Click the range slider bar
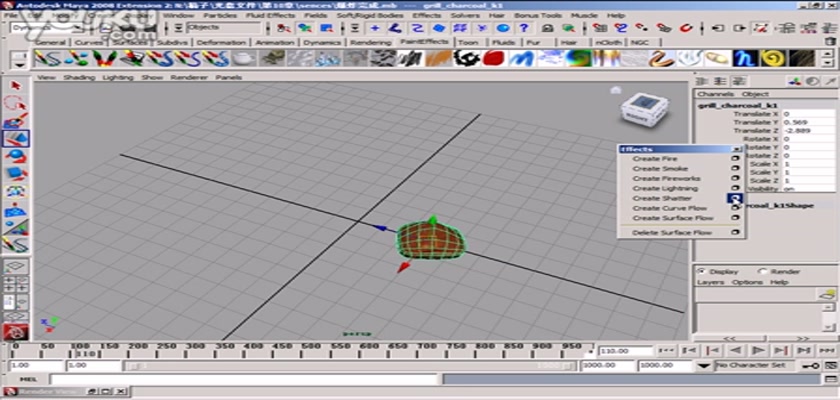Screen dimensions: 840x400 pos(349,366)
